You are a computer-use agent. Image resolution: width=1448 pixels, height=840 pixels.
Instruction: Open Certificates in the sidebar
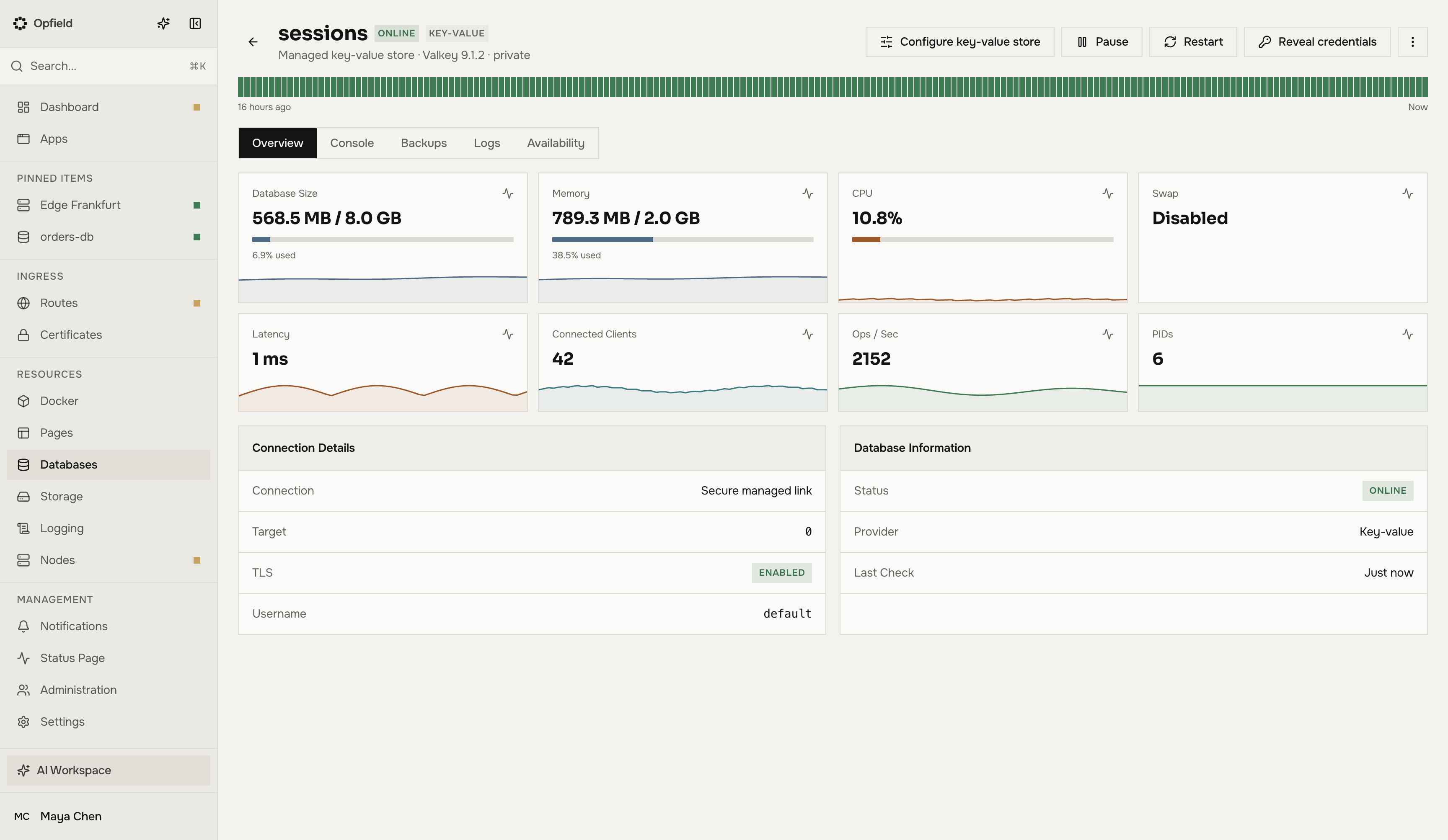click(x=109, y=335)
